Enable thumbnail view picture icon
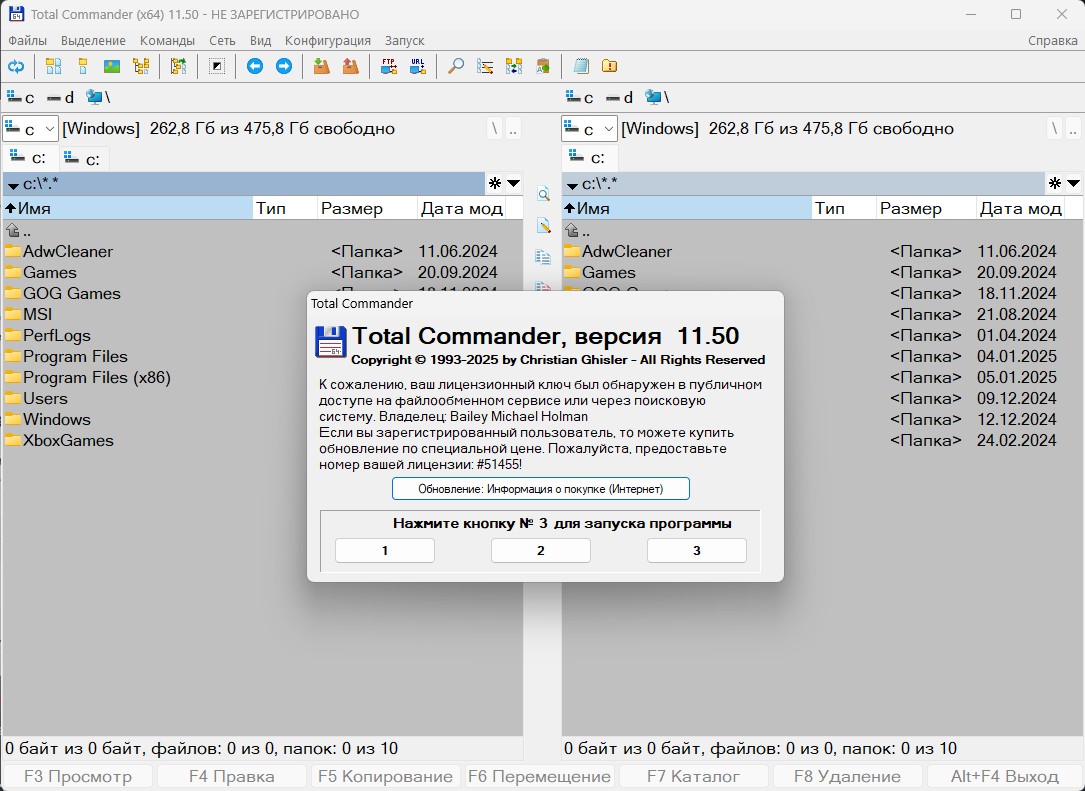 coord(112,66)
